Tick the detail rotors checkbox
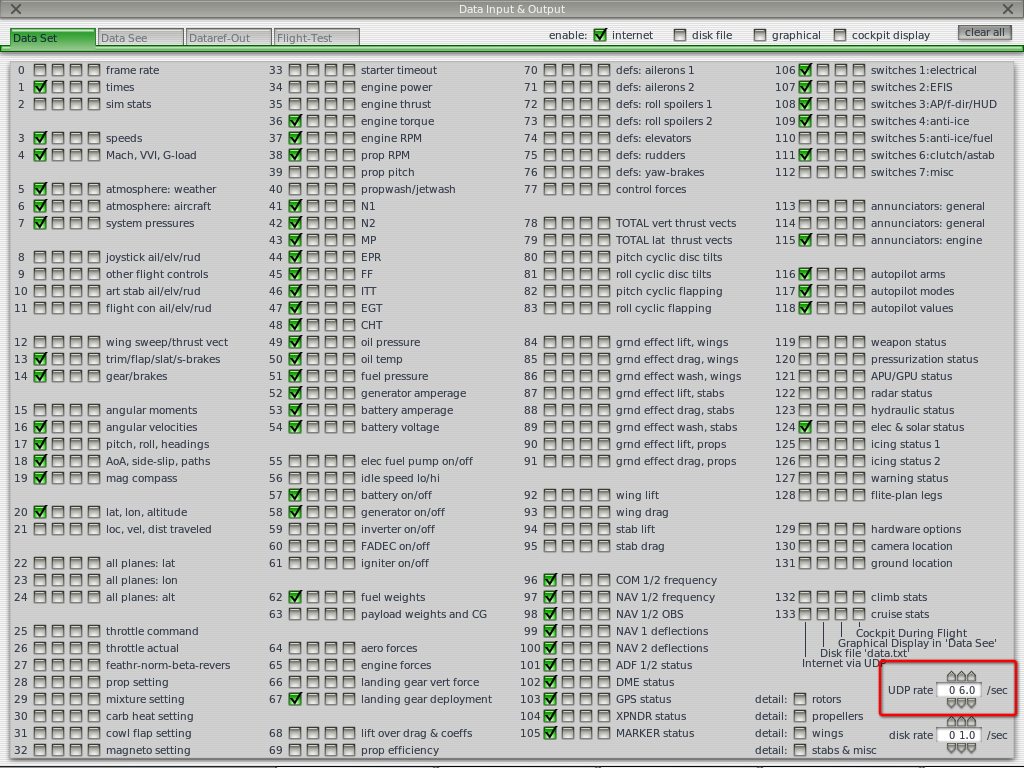The height and width of the screenshot is (768, 1024). click(800, 699)
